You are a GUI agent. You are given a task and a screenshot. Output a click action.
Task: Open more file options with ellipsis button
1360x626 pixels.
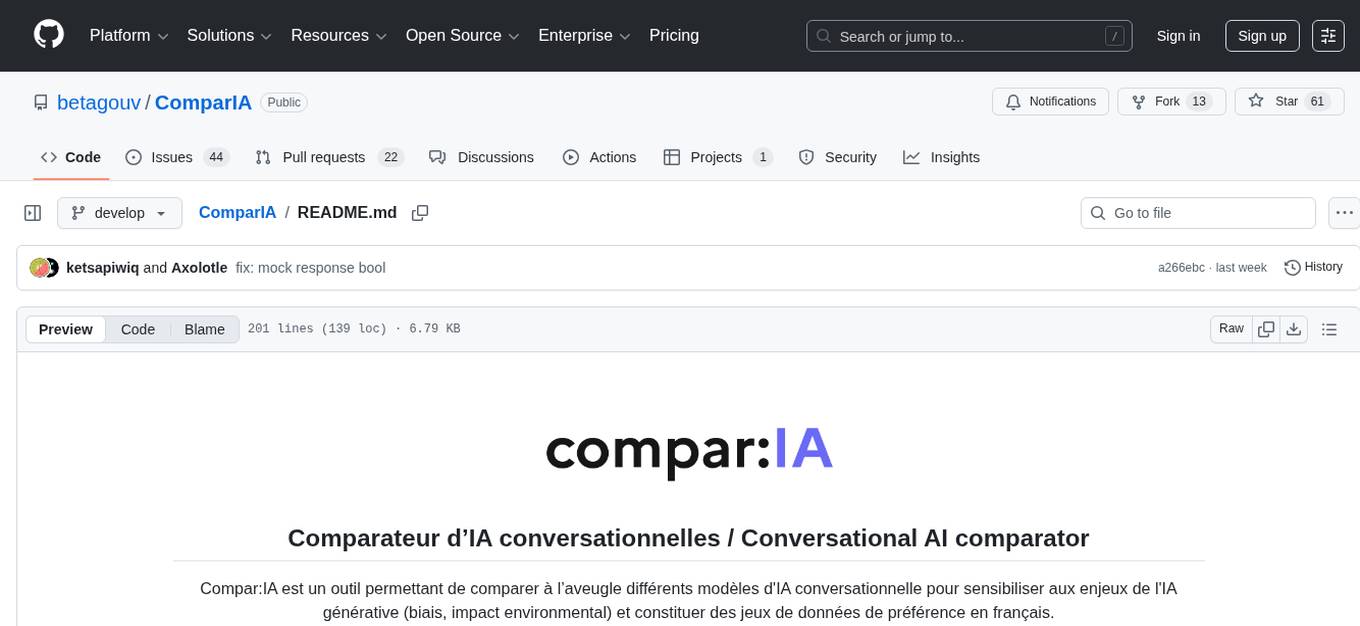1344,212
